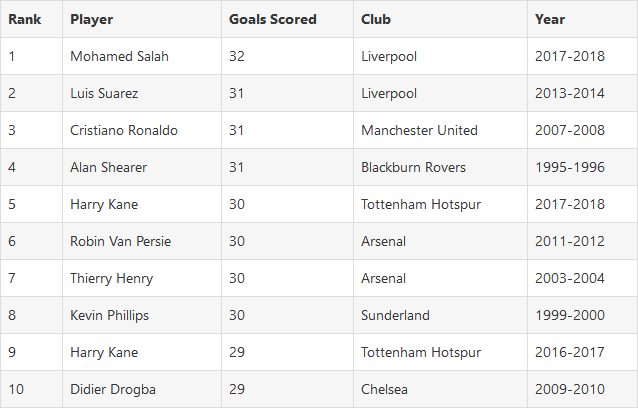Click the Goals Scored column header

[x=272, y=19]
